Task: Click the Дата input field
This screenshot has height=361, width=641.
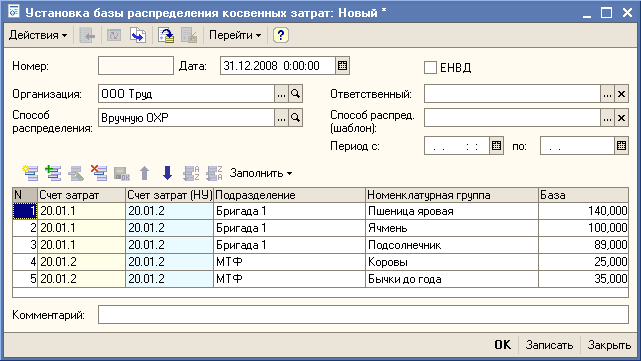Action: click(278, 66)
